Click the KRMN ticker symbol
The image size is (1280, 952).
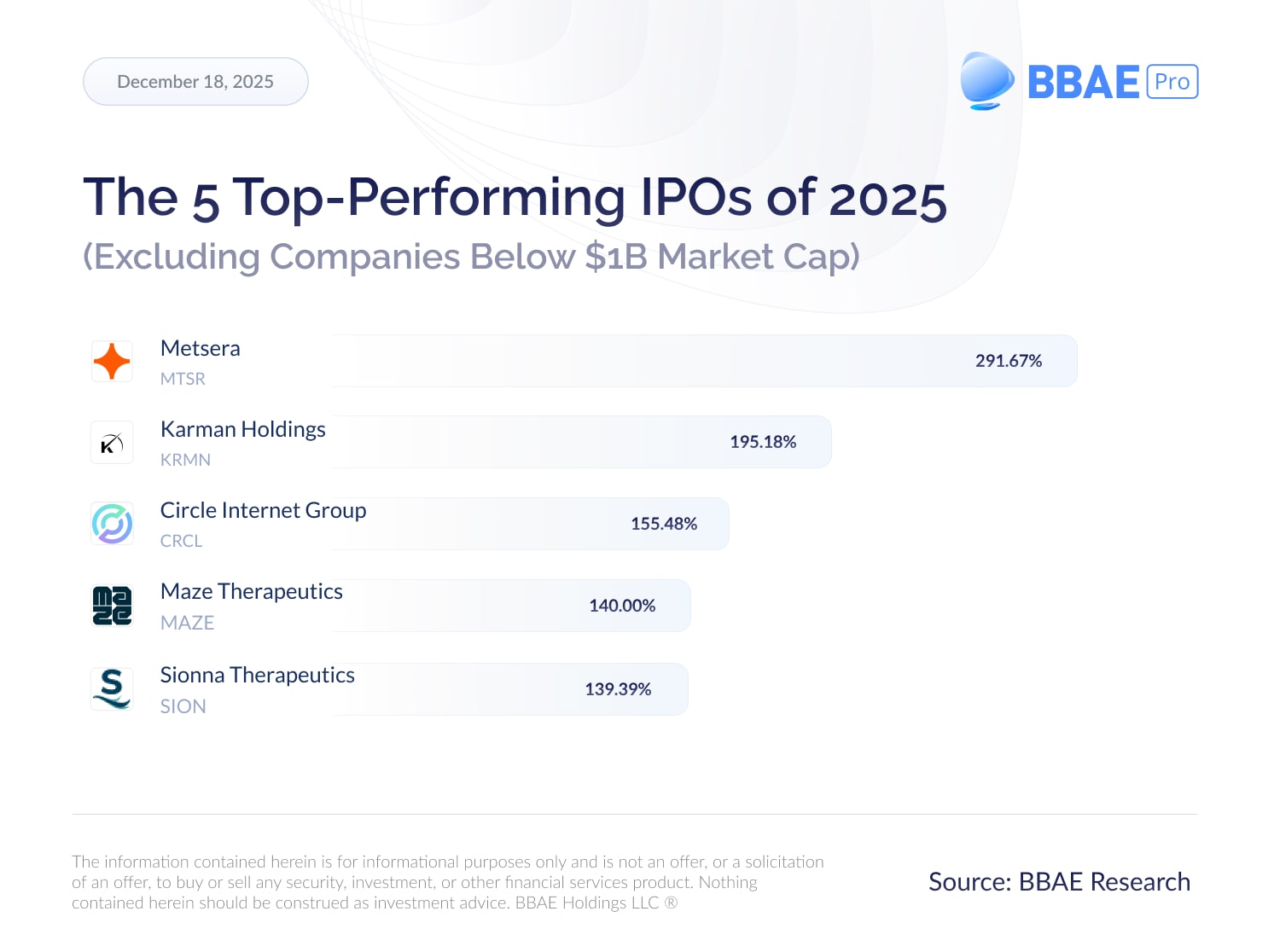point(185,460)
